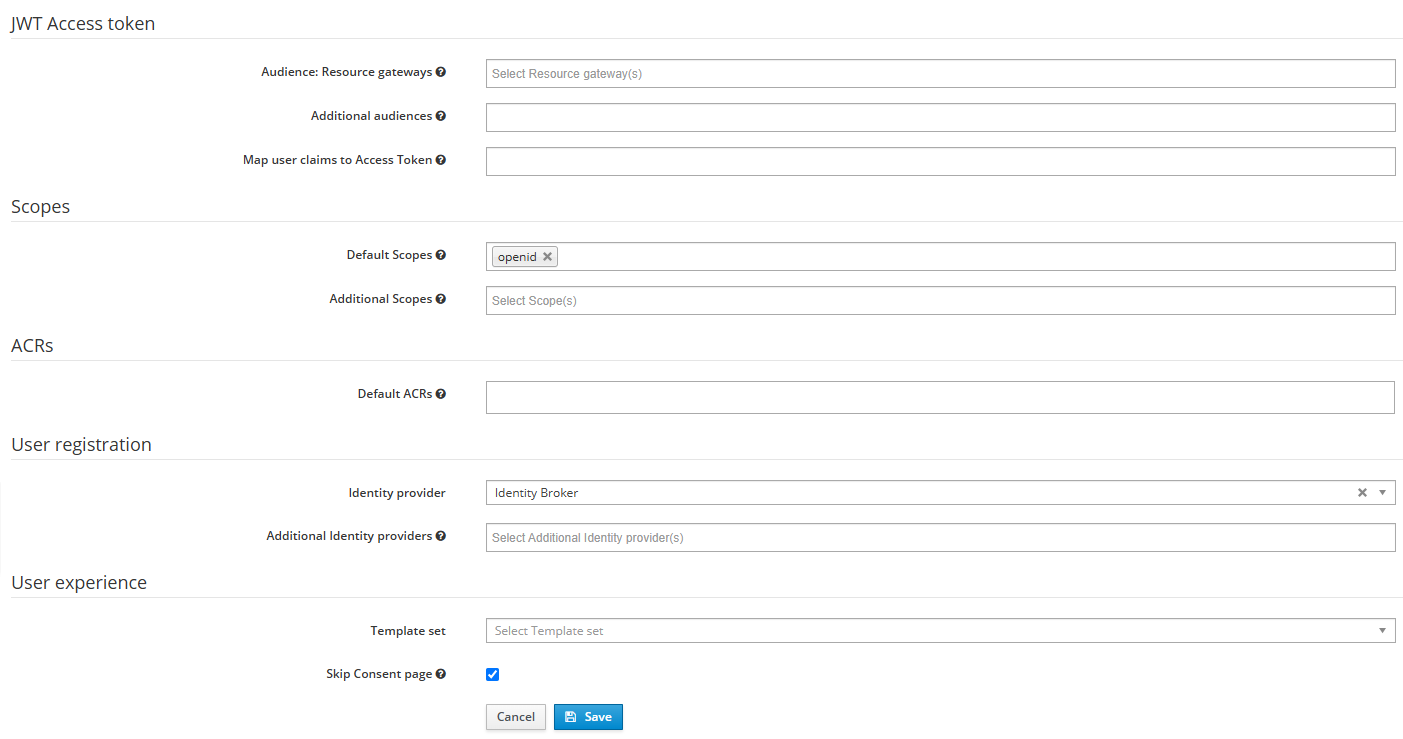Open the Template set dropdown

tap(940, 631)
